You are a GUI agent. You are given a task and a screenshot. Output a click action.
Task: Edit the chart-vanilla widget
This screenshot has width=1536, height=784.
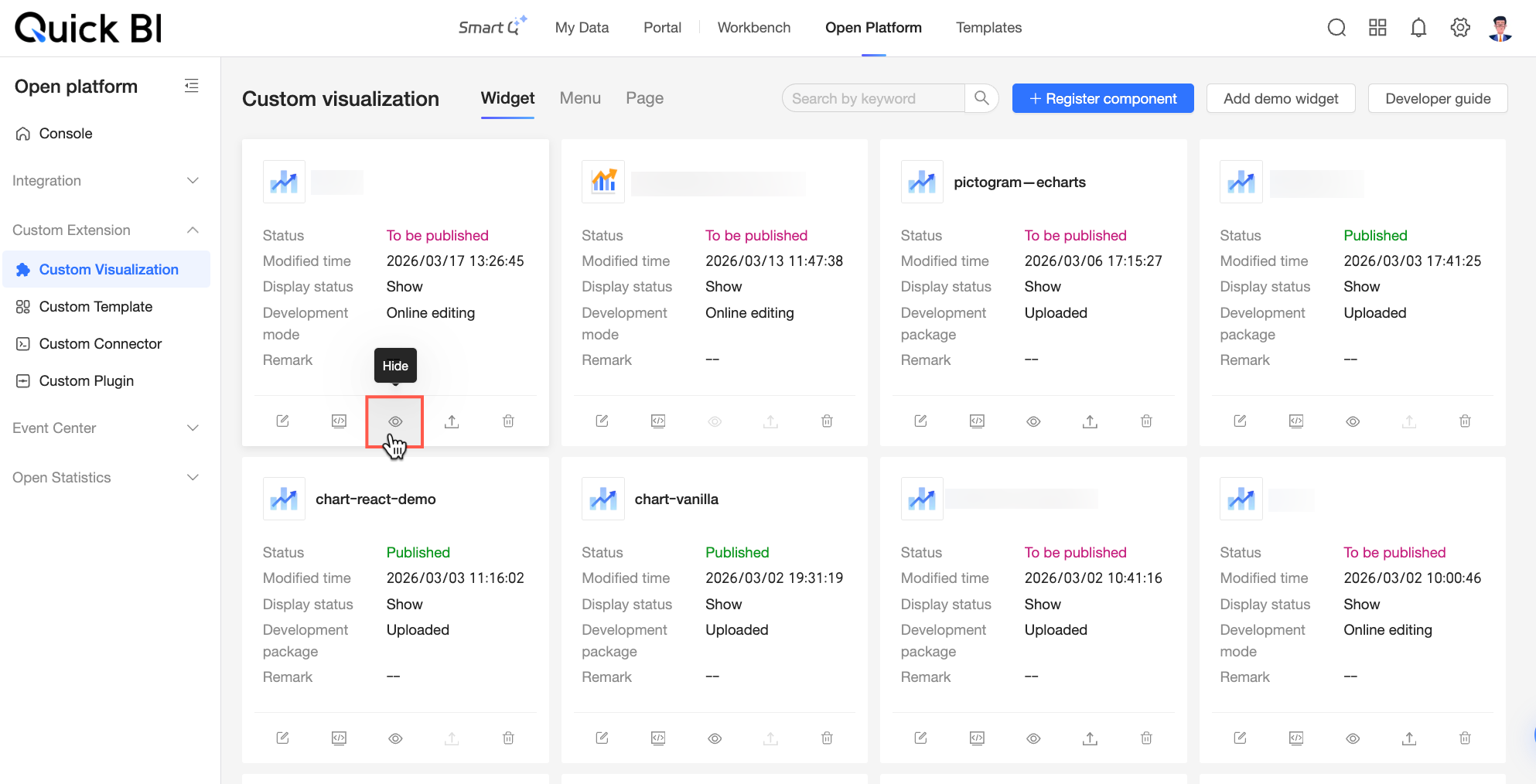click(x=602, y=738)
